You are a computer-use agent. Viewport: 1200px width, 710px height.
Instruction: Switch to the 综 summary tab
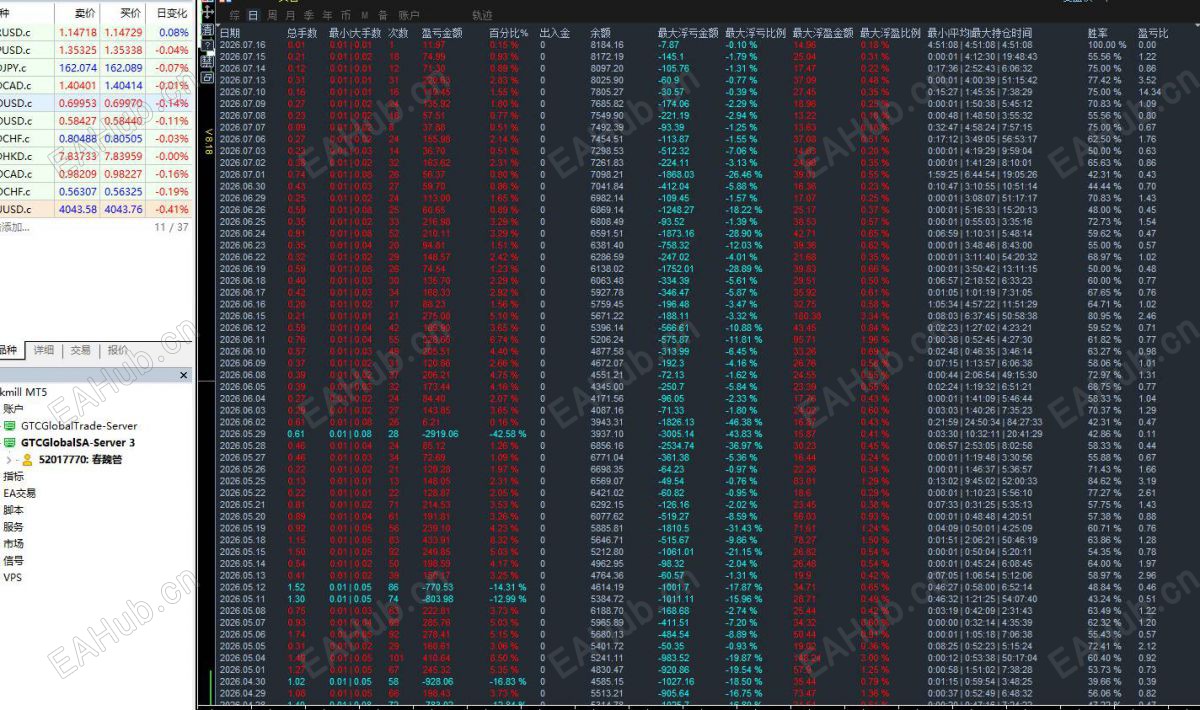click(234, 16)
